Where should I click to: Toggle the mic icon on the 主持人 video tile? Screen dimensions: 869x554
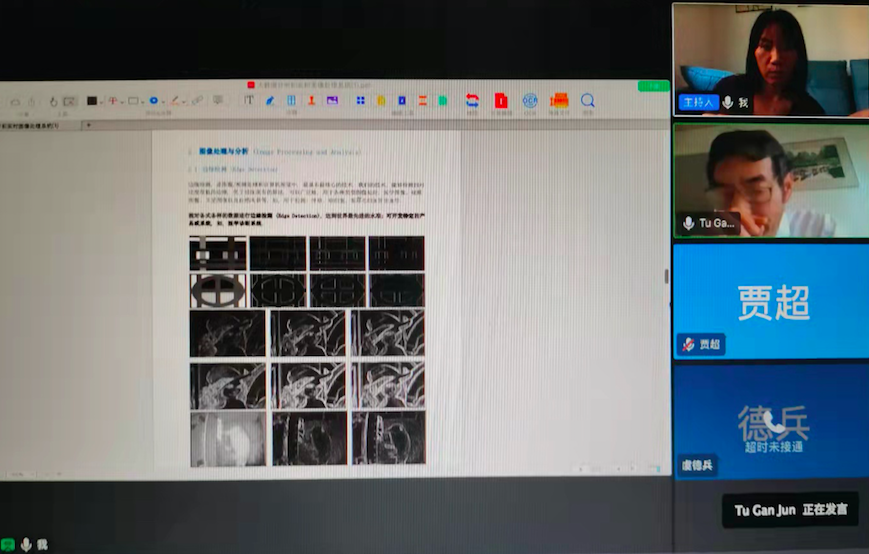pos(728,103)
